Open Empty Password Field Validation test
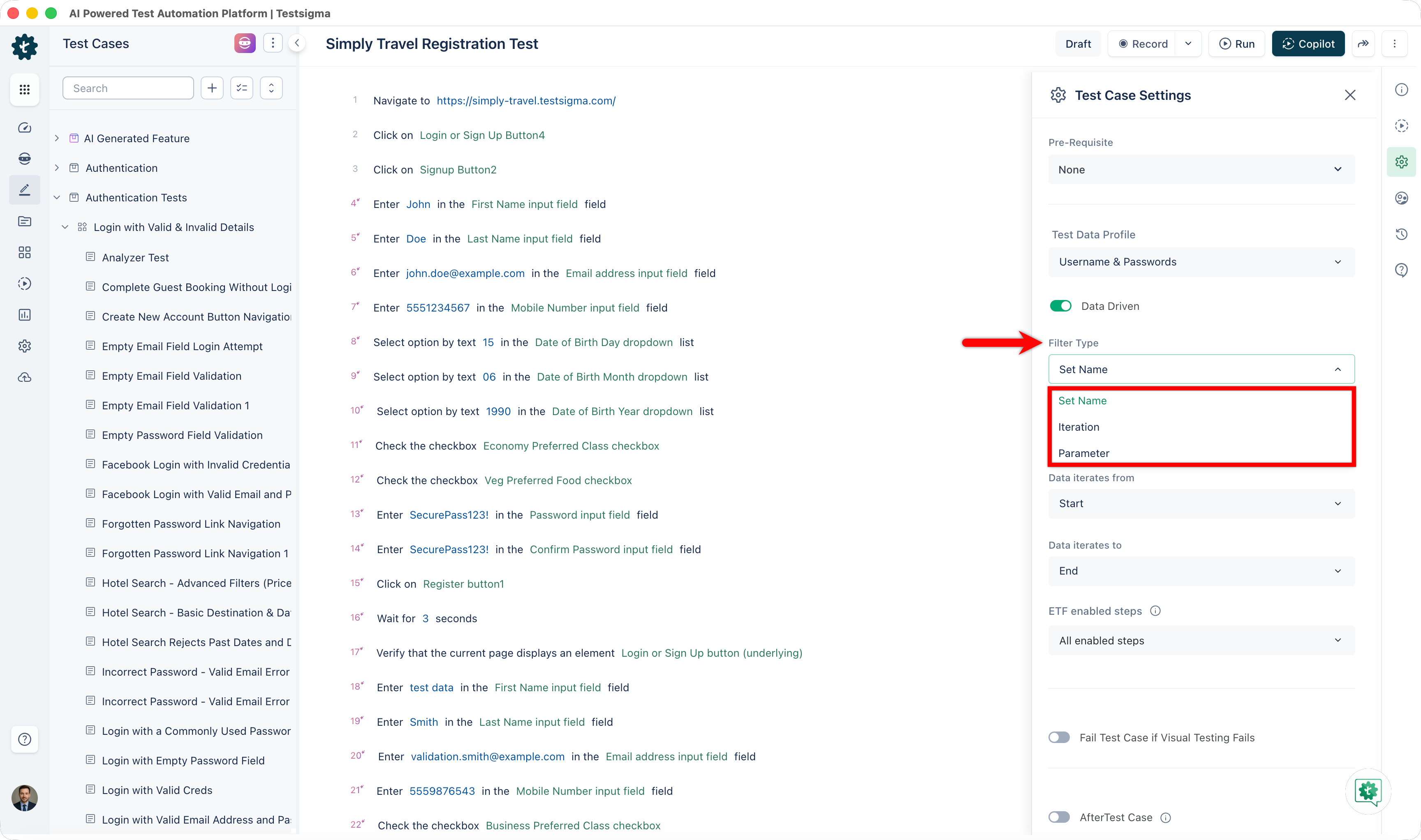Image resolution: width=1421 pixels, height=840 pixels. pos(182,435)
